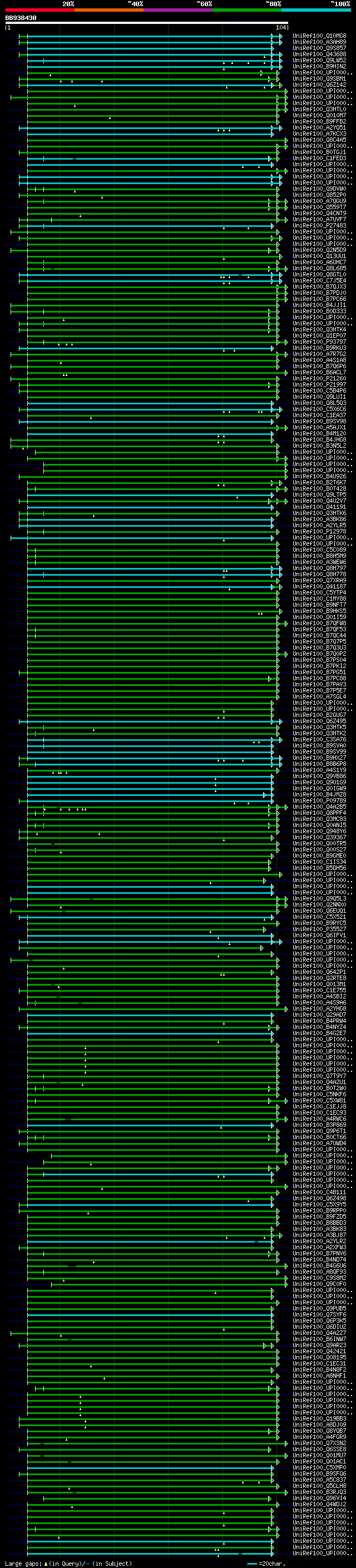Select UniRef100_Q2N5D9 hit label
The image size is (356, 1568).
click(319, 250)
